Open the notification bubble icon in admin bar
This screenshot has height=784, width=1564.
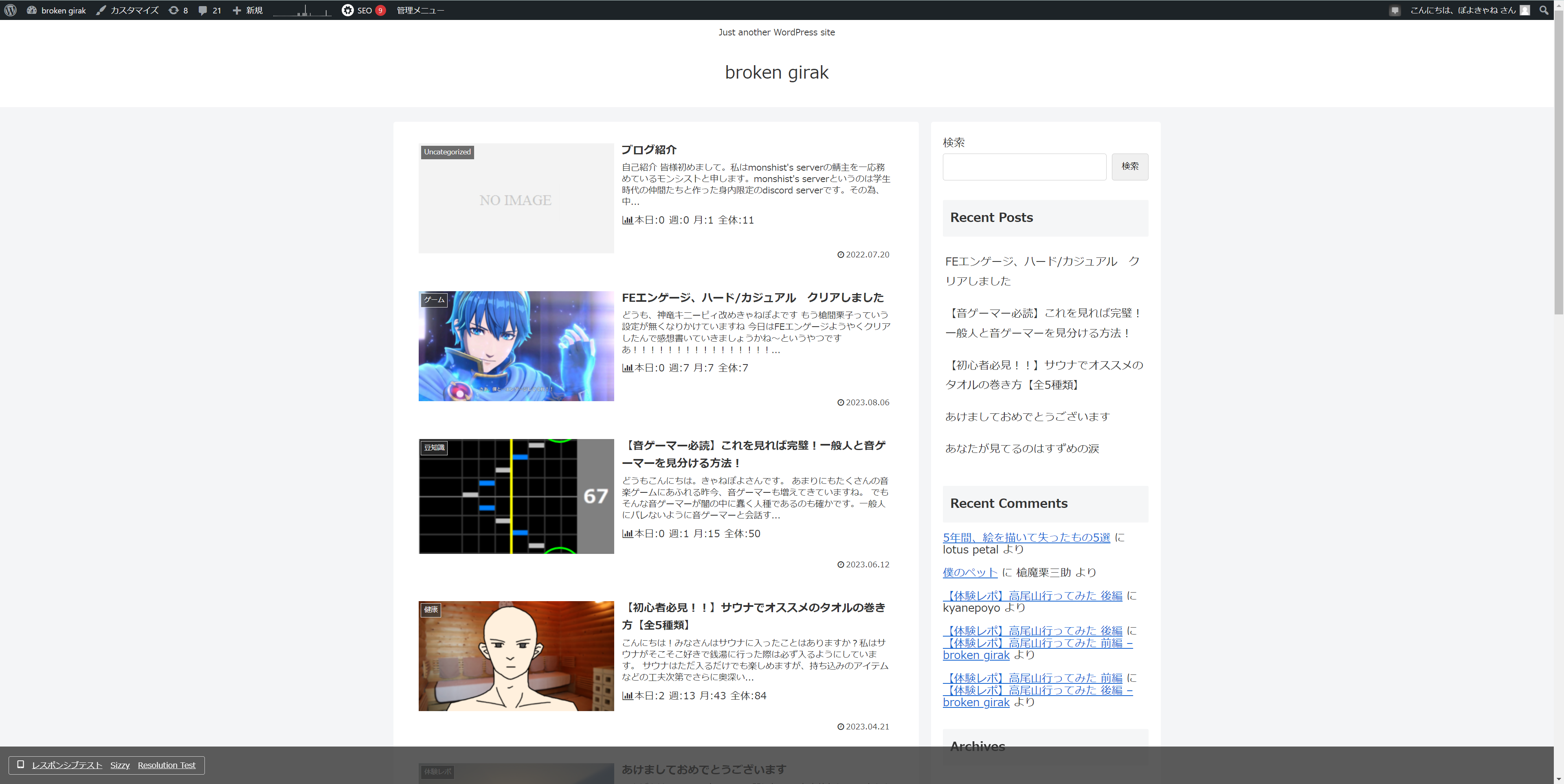tap(1395, 10)
